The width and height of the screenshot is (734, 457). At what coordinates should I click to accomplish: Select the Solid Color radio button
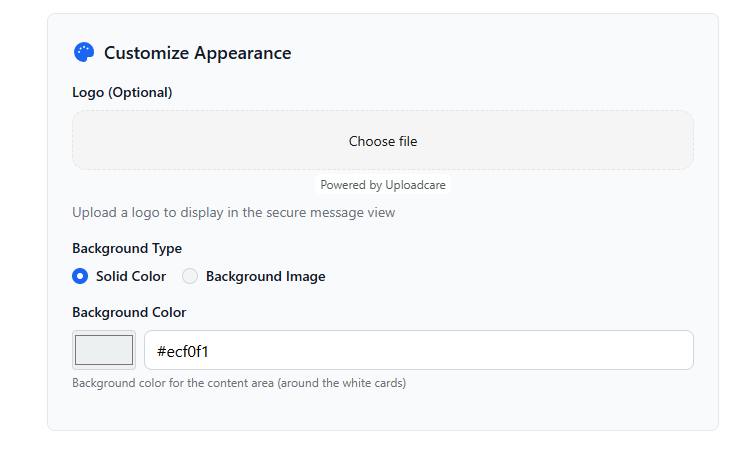point(80,276)
